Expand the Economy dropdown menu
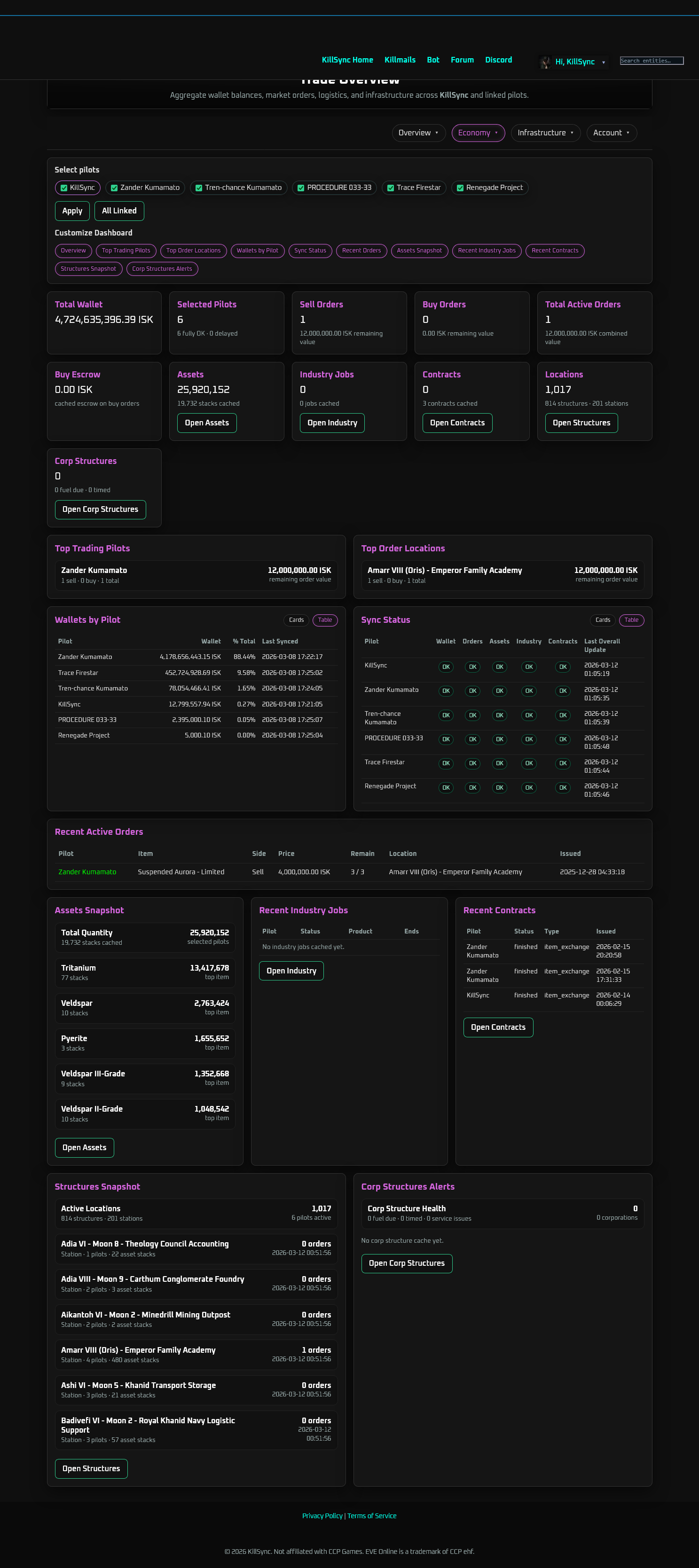This screenshot has height=1568, width=699. (x=478, y=133)
